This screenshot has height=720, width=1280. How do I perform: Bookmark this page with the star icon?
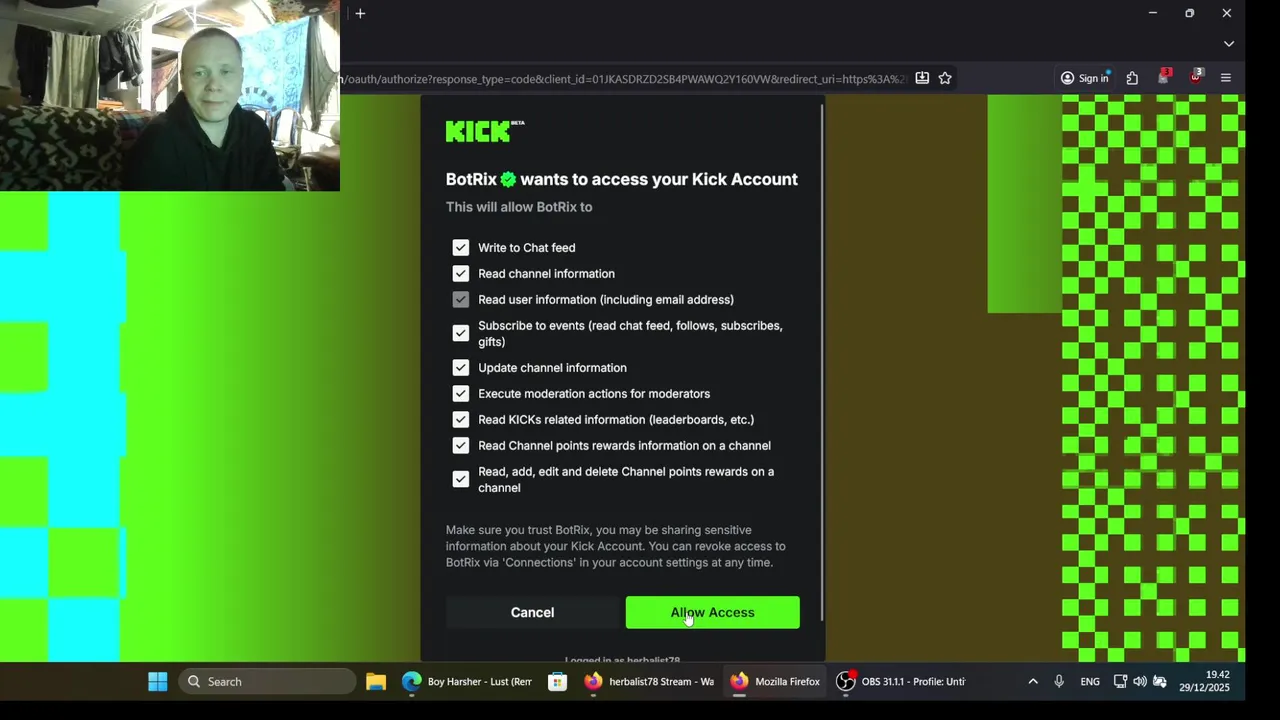(945, 78)
